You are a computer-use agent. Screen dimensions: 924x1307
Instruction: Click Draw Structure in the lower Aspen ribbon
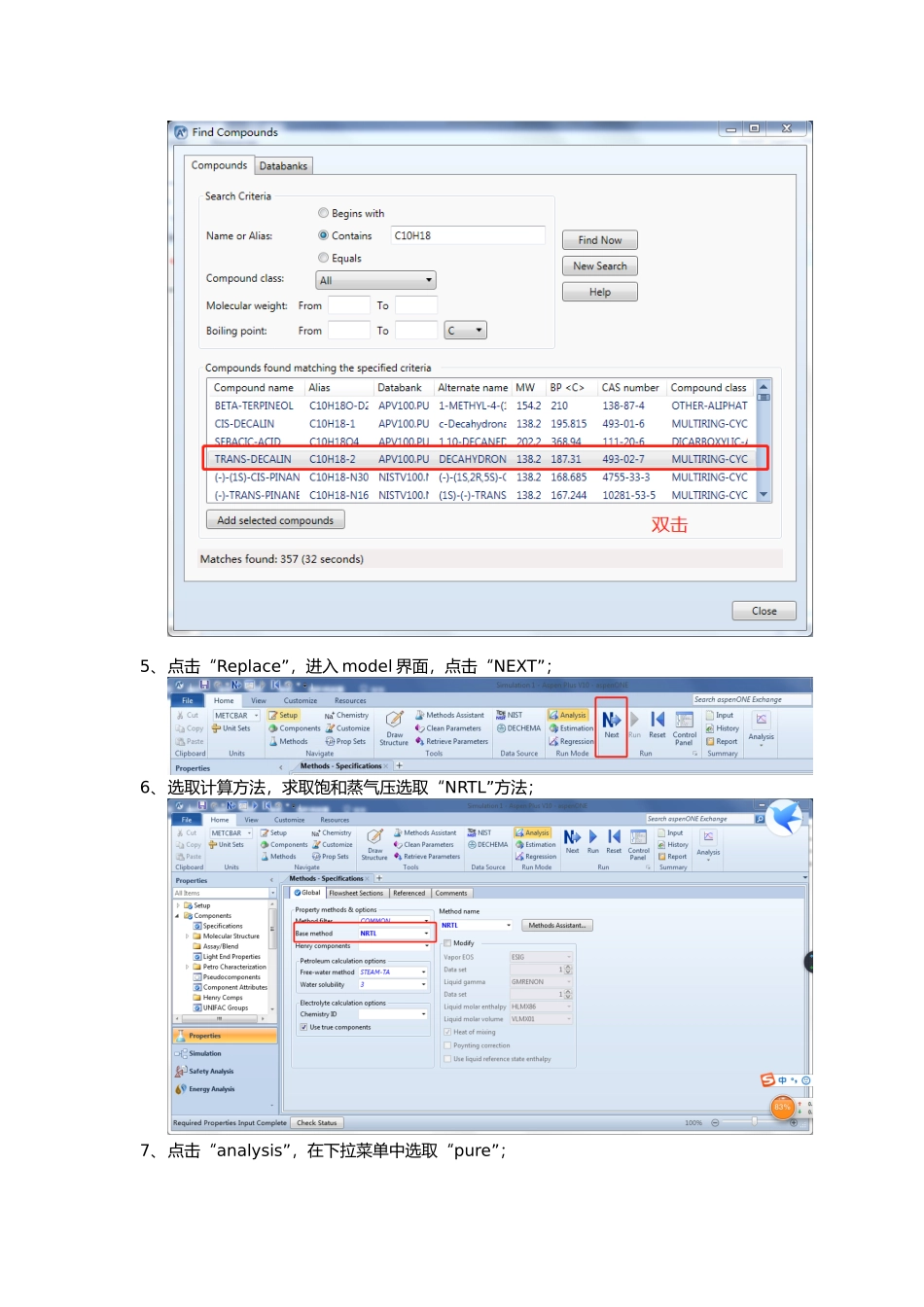tap(374, 842)
